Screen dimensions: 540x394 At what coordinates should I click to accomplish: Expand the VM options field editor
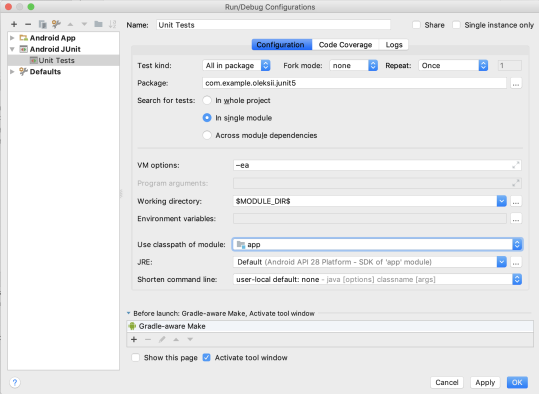coord(516,165)
